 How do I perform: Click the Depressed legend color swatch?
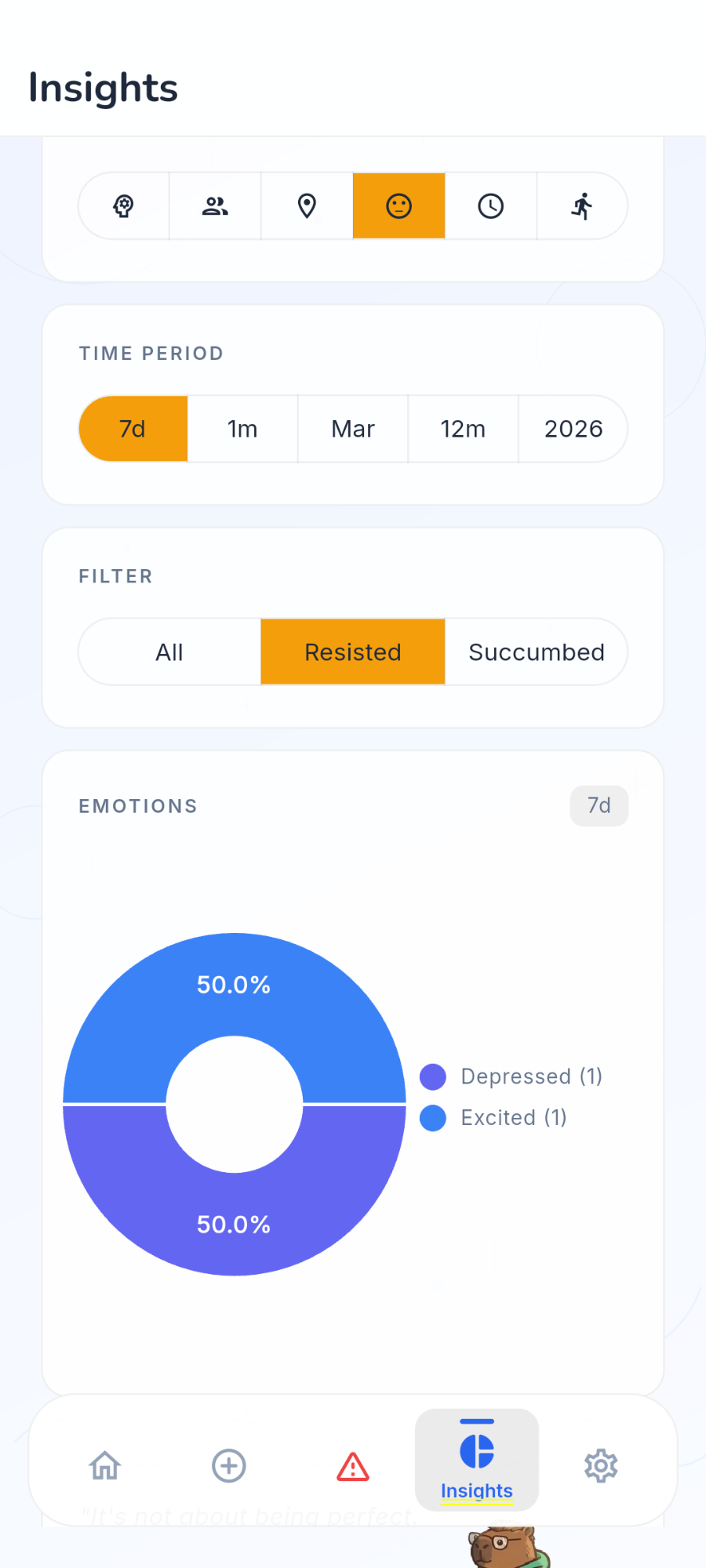click(x=432, y=1076)
